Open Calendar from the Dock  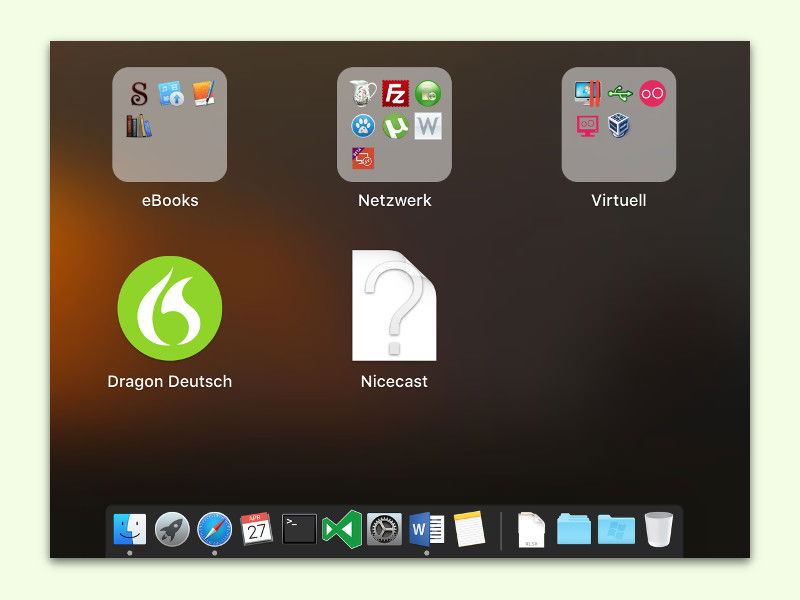pos(257,529)
